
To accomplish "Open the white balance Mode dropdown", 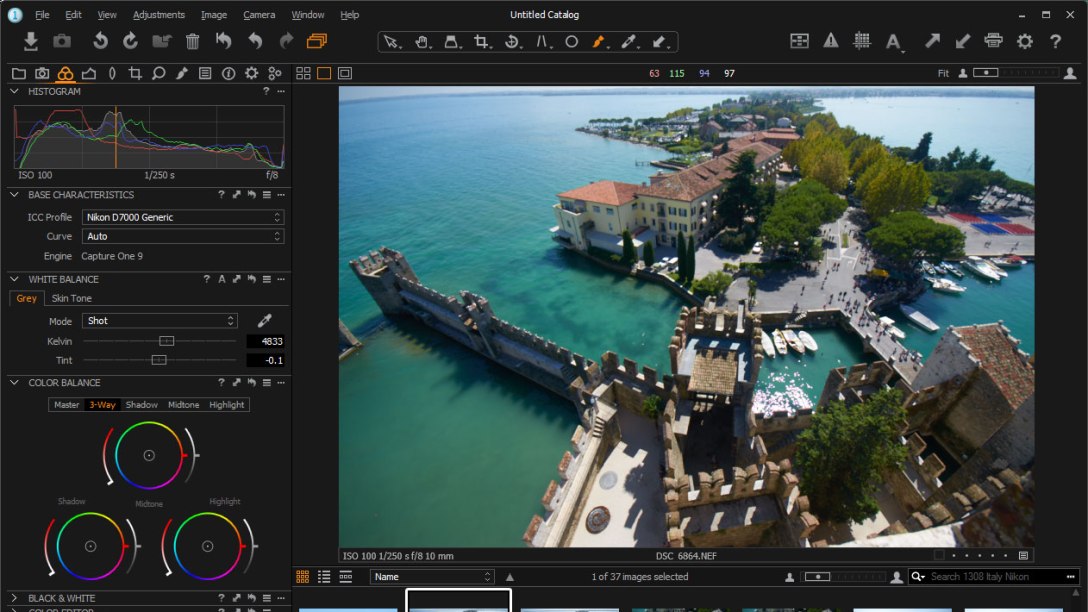I will pyautogui.click(x=160, y=321).
